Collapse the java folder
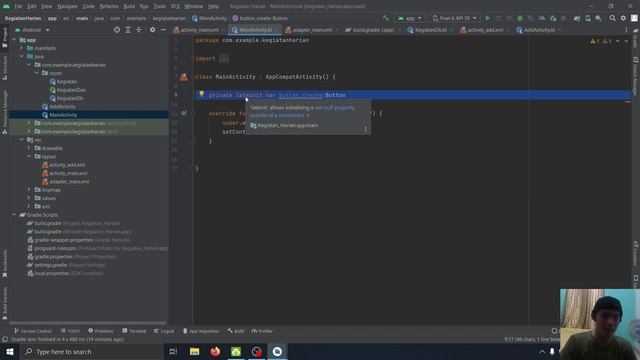640x360 pixels. [x=22, y=56]
